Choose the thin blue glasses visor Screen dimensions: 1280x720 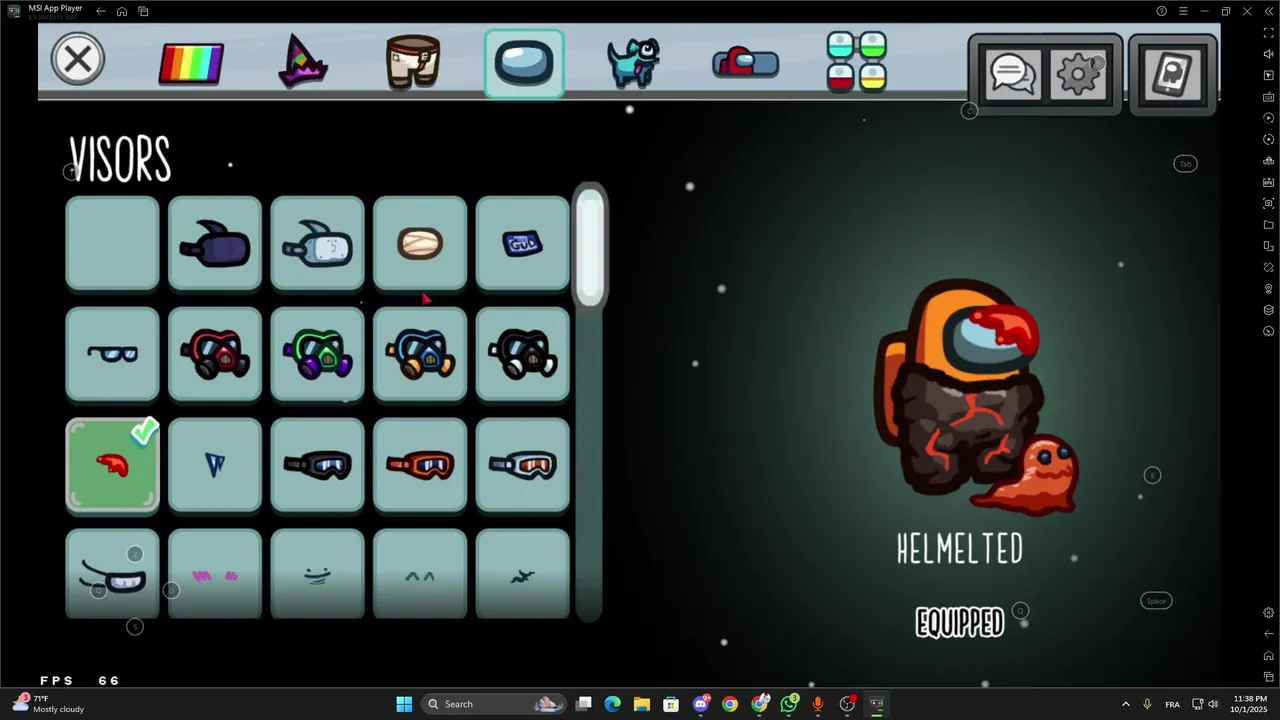[x=112, y=354]
